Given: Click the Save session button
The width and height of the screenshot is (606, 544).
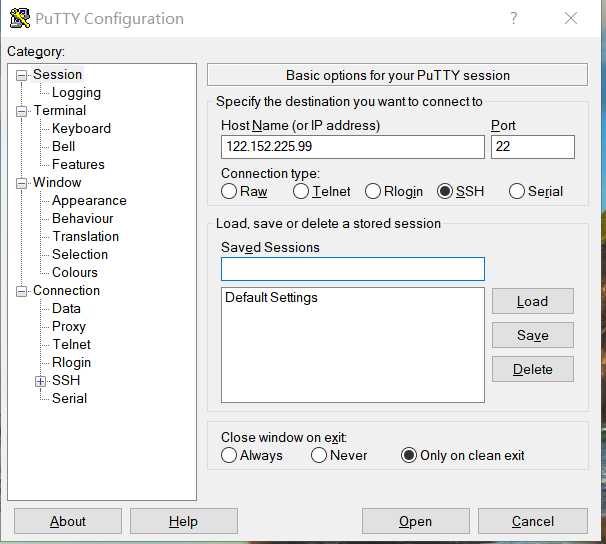Looking at the screenshot, I should pyautogui.click(x=533, y=335).
